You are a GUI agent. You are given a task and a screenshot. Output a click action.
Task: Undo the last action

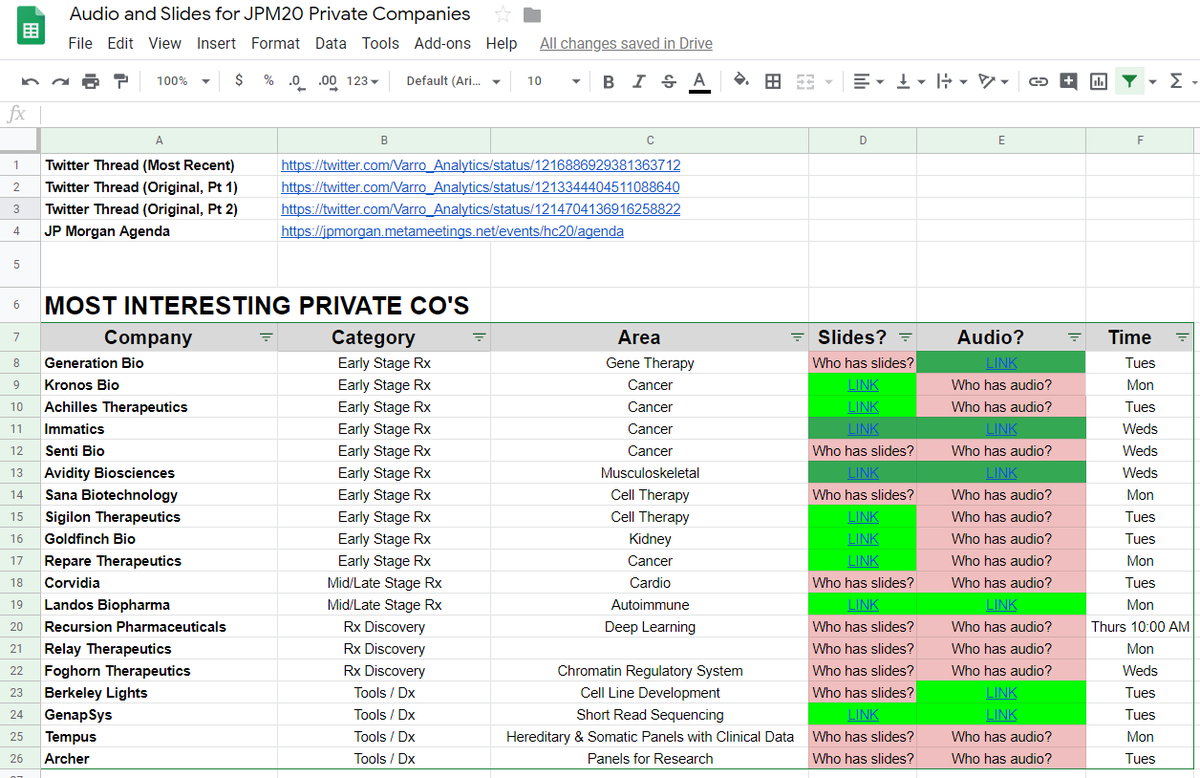31,81
